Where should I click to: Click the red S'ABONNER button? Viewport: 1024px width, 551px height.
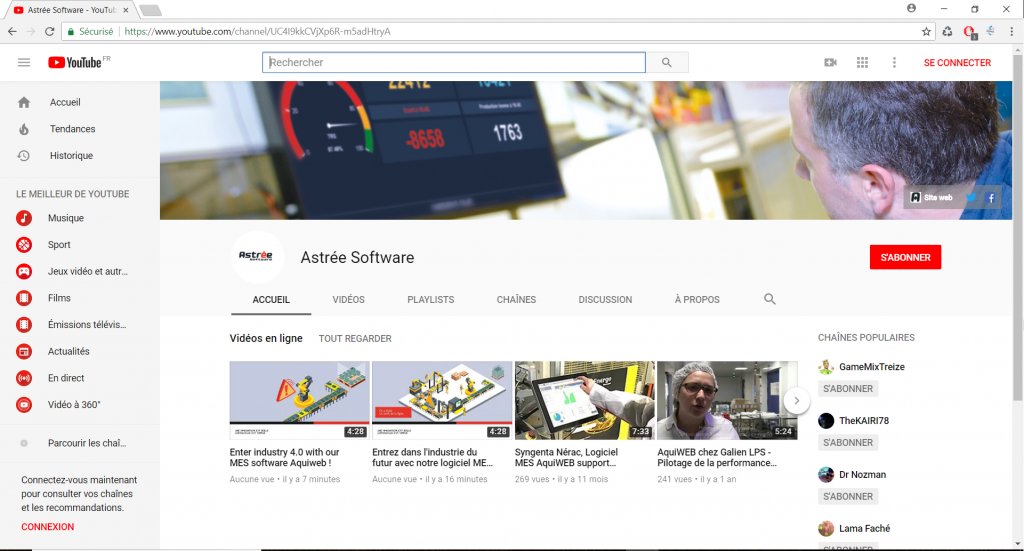[x=905, y=257]
